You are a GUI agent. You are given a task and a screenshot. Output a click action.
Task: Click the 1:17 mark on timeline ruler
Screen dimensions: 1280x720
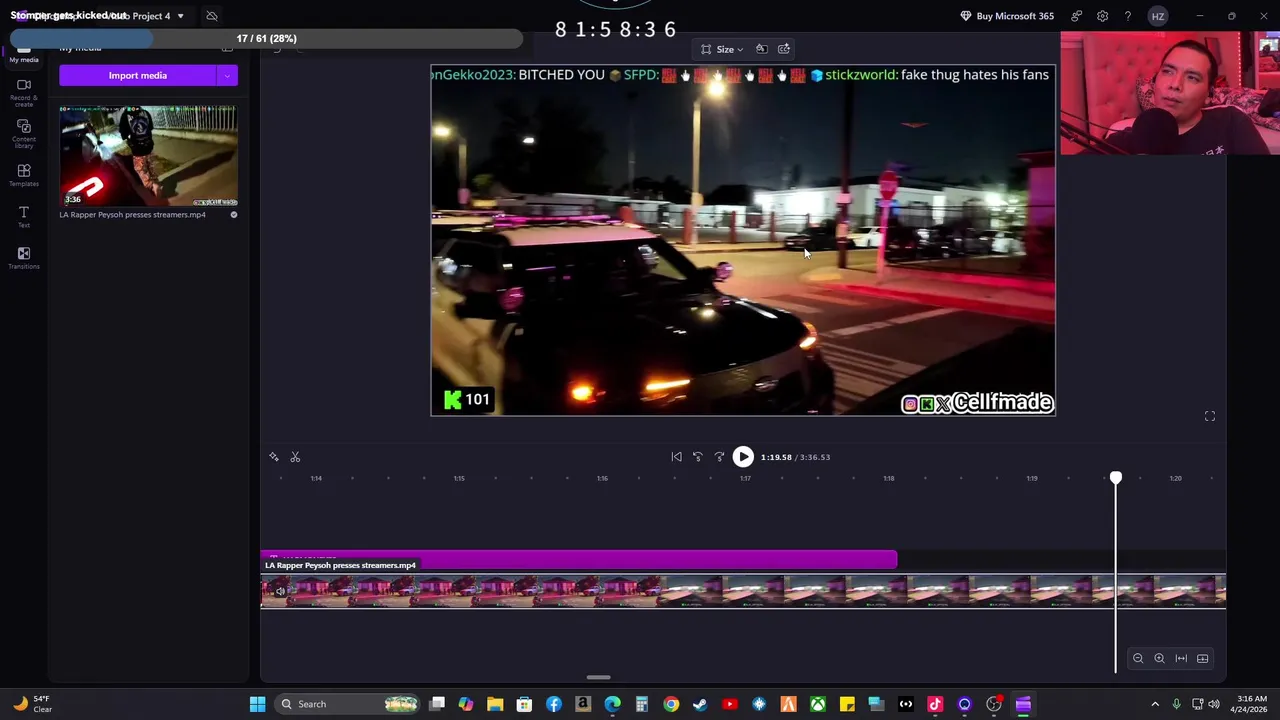point(745,478)
